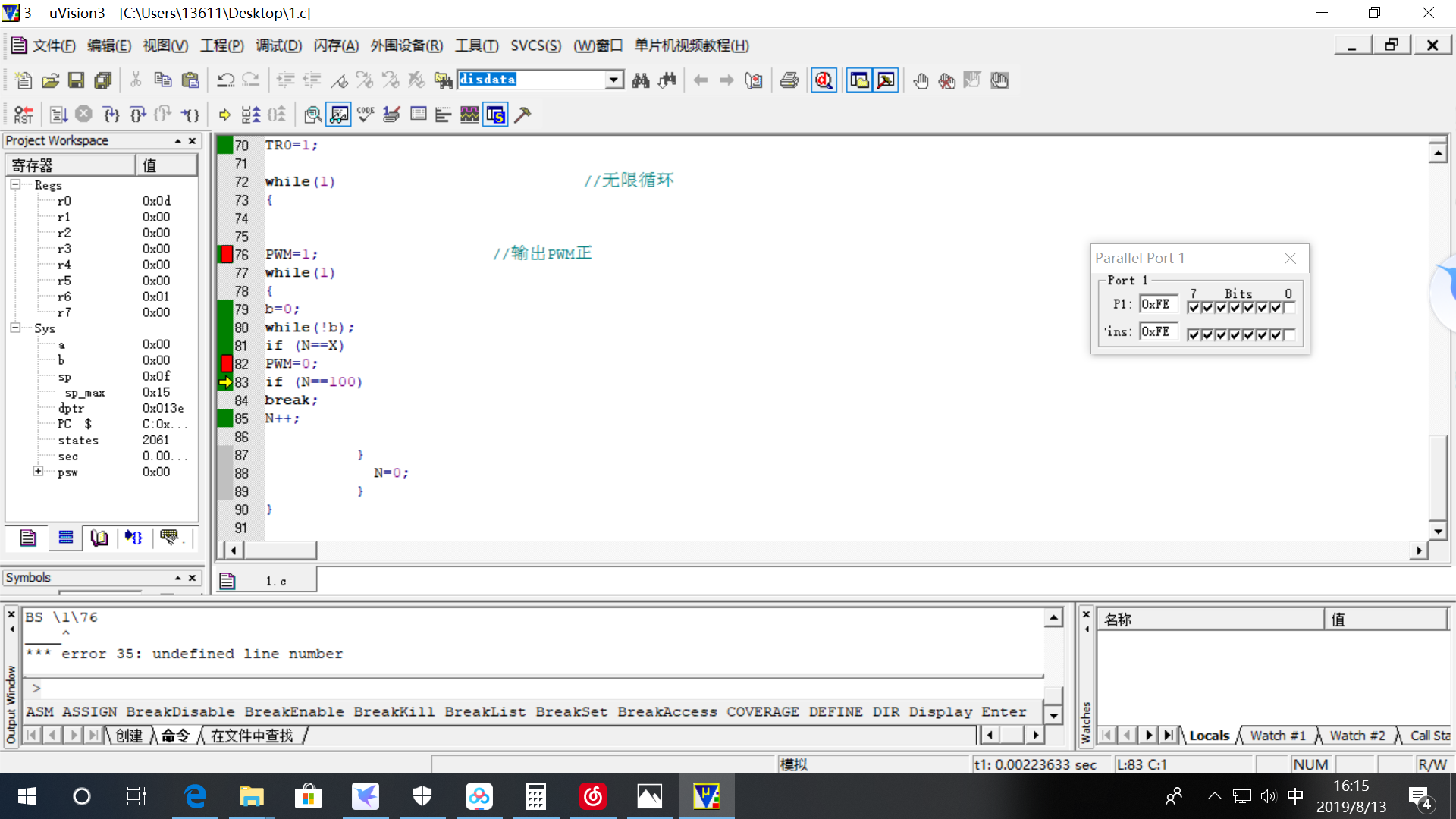
Task: Open File Explorer from the taskbar
Action: pos(251,796)
